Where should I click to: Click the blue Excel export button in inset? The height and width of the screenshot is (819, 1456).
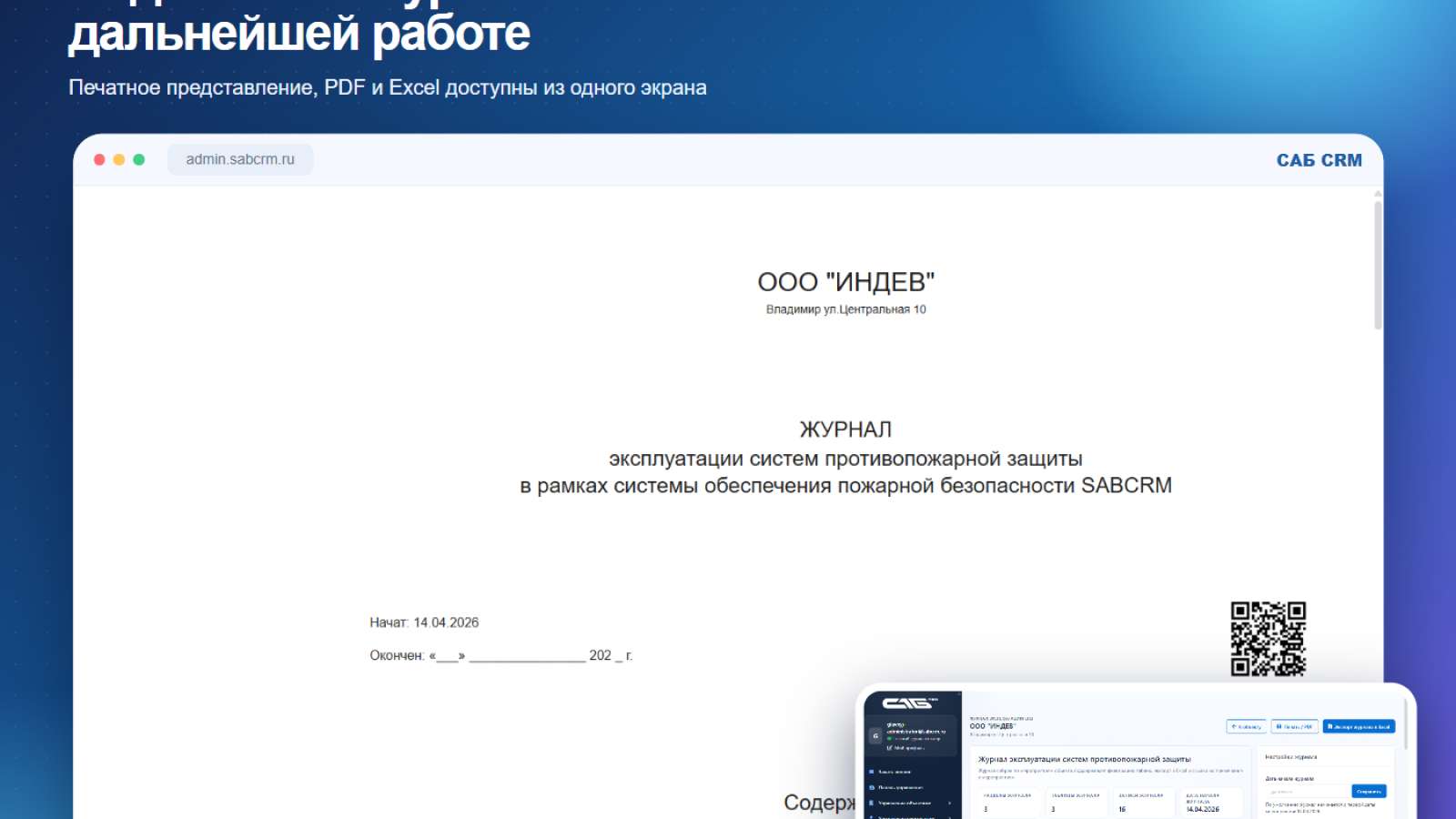tap(1359, 726)
